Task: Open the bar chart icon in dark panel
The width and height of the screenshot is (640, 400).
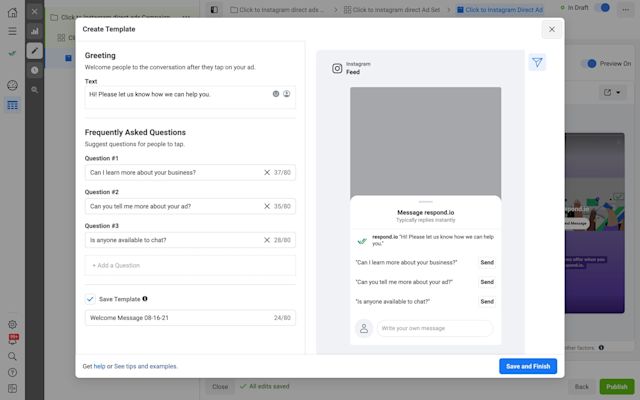Action: tap(34, 31)
